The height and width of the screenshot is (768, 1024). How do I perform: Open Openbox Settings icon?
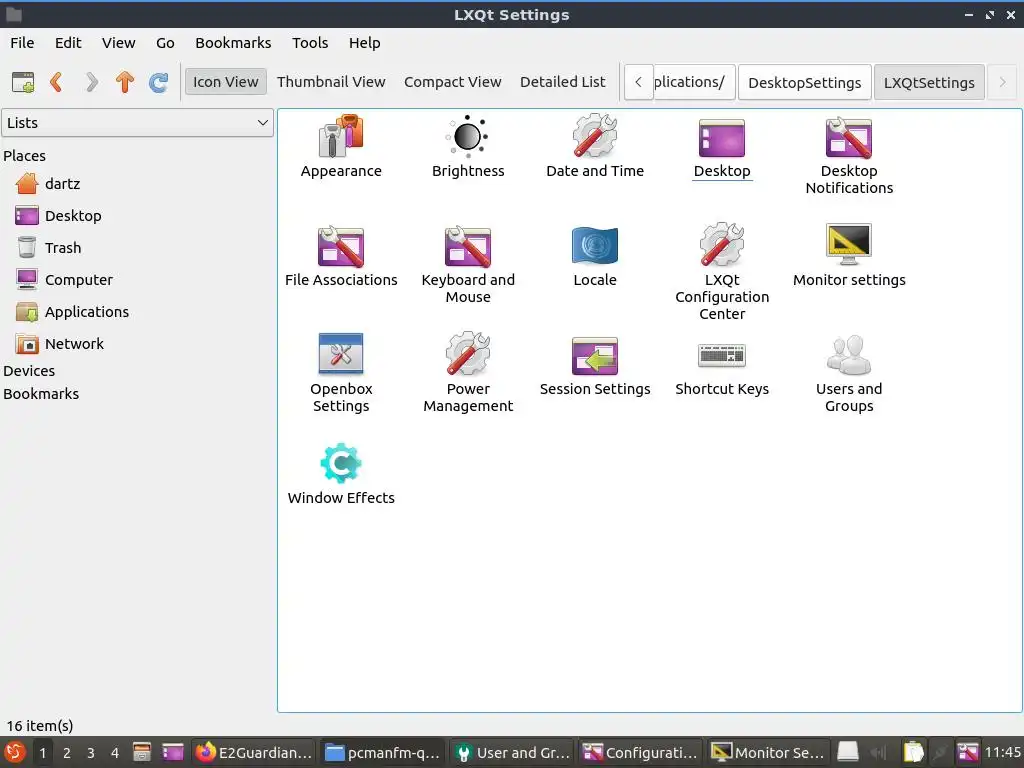pyautogui.click(x=341, y=374)
